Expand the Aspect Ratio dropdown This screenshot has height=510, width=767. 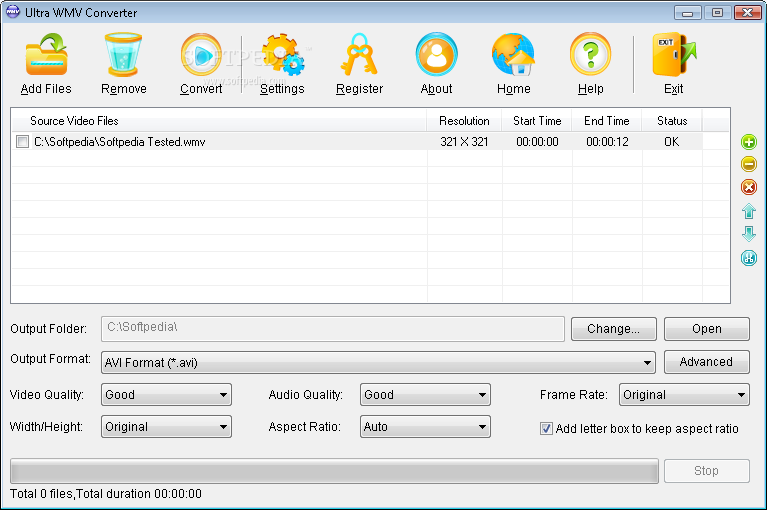425,427
